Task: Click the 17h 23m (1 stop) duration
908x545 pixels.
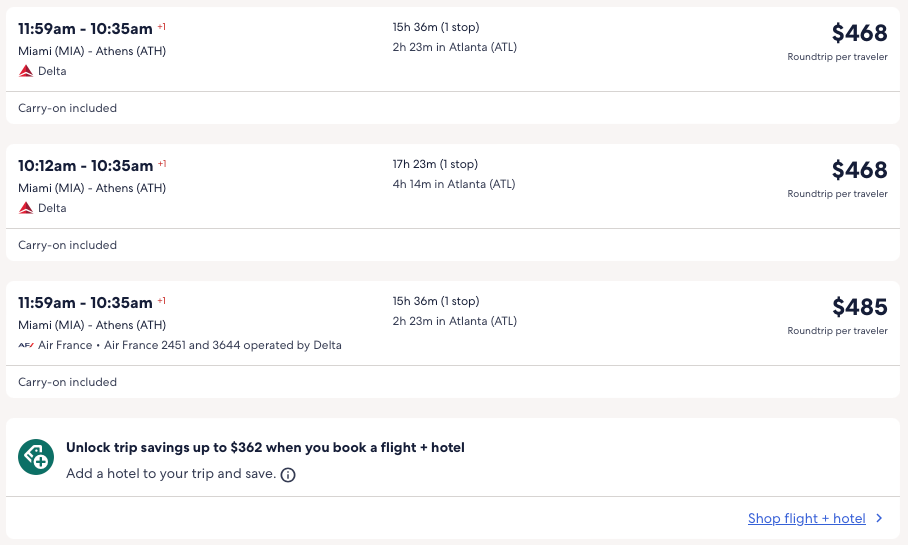Action: click(x=435, y=164)
